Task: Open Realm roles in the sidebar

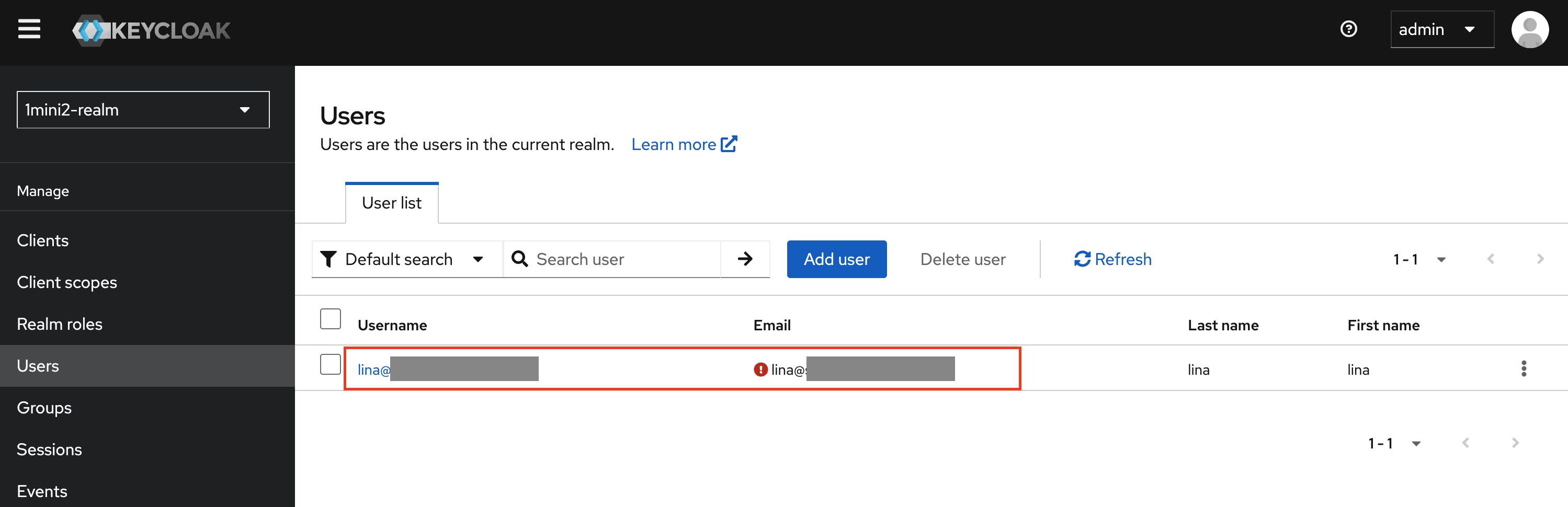Action: [147, 325]
